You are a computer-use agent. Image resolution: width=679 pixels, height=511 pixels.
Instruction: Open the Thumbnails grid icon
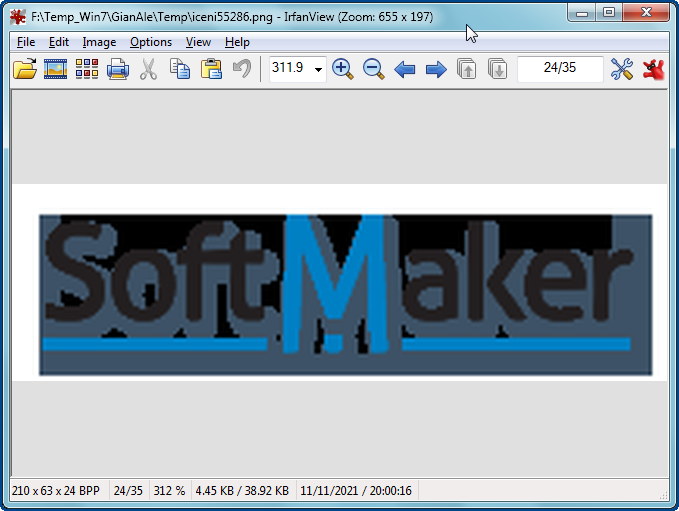click(x=87, y=69)
